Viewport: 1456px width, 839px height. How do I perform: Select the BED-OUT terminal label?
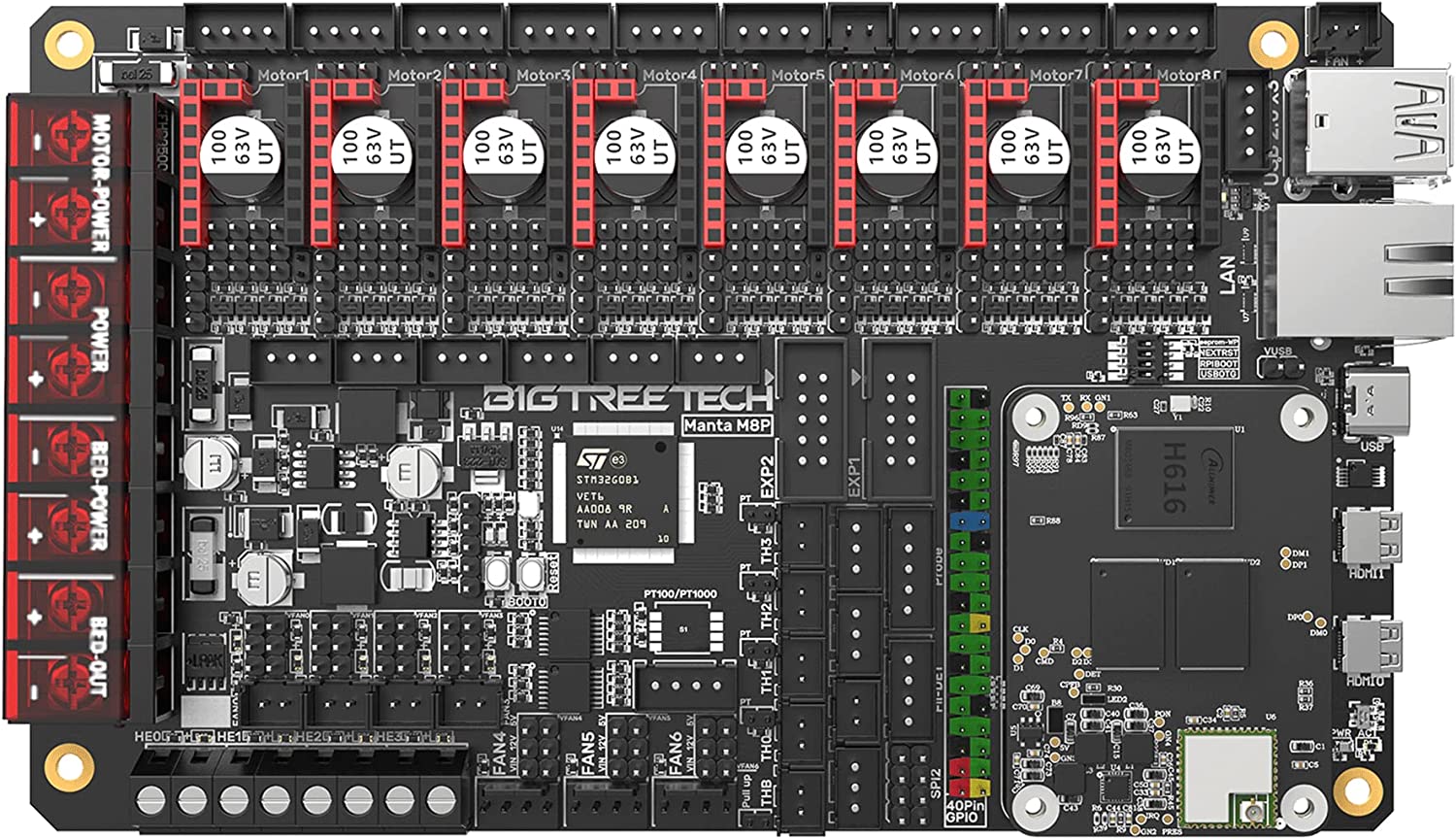pos(100,656)
